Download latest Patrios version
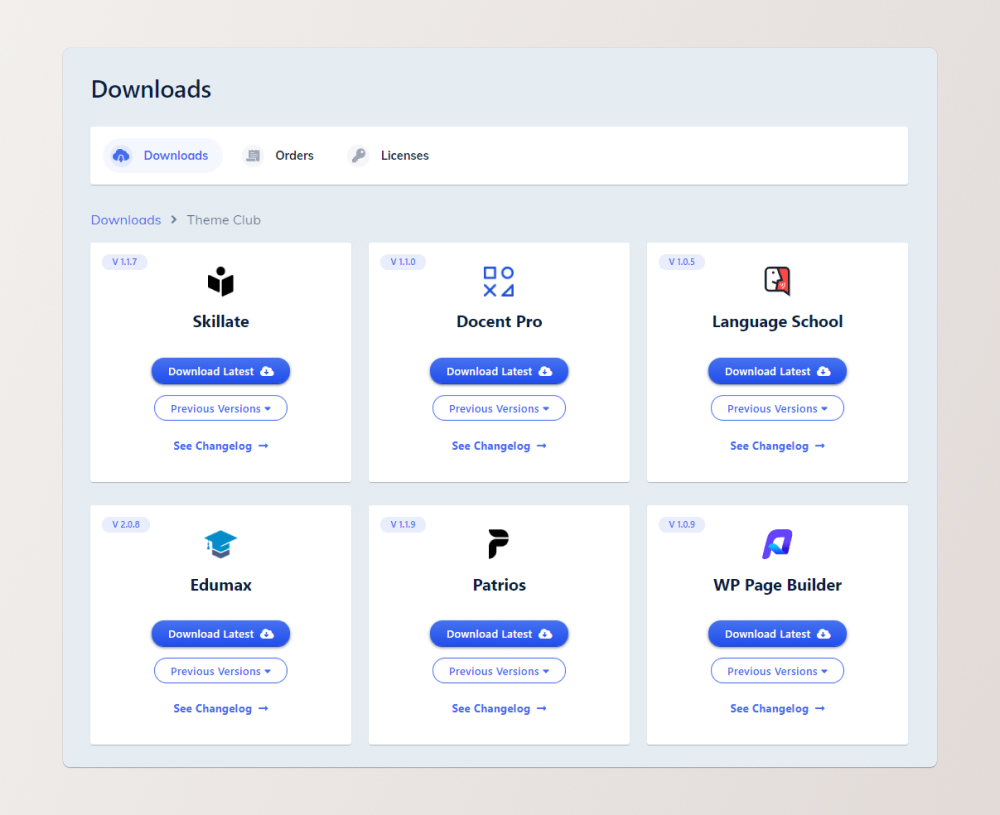Image resolution: width=1000 pixels, height=815 pixels. tap(499, 634)
